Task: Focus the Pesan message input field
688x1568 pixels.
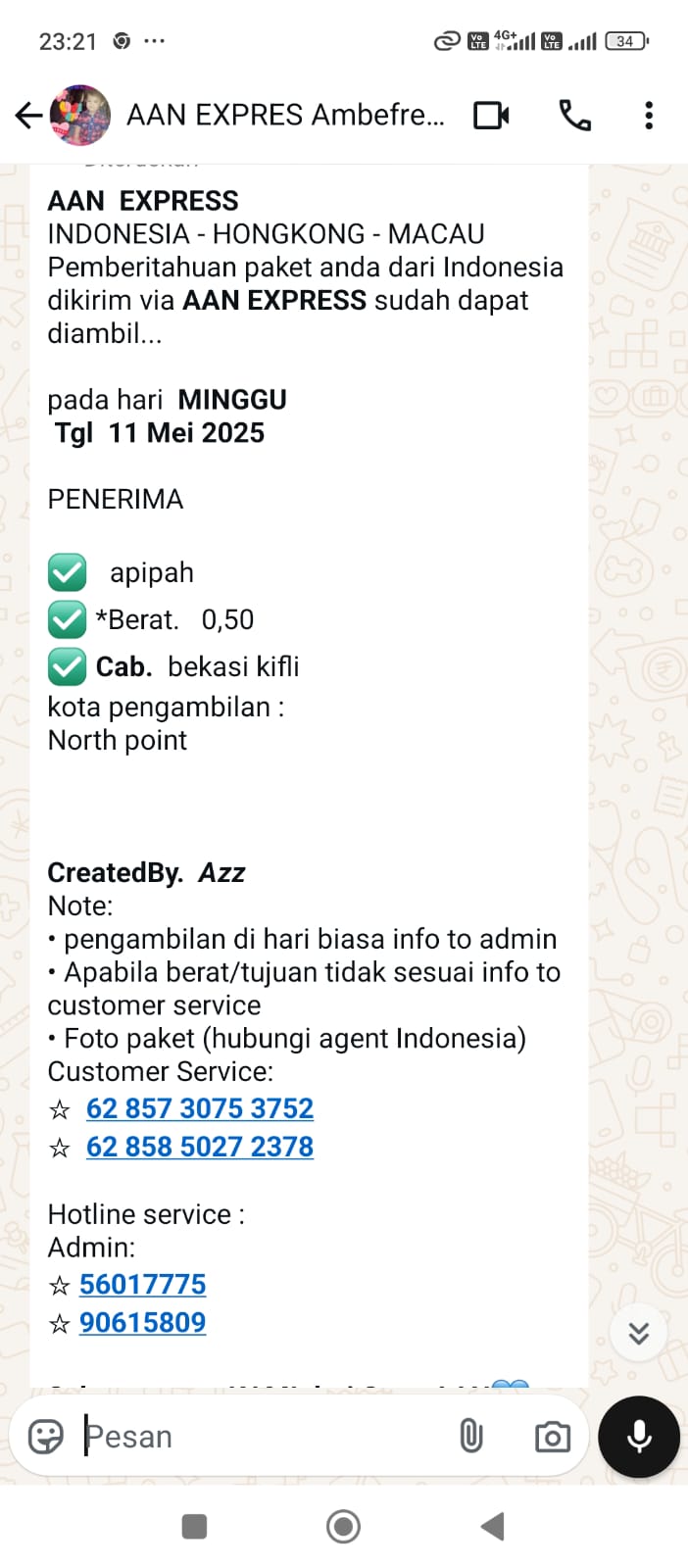Action: pos(255,1437)
